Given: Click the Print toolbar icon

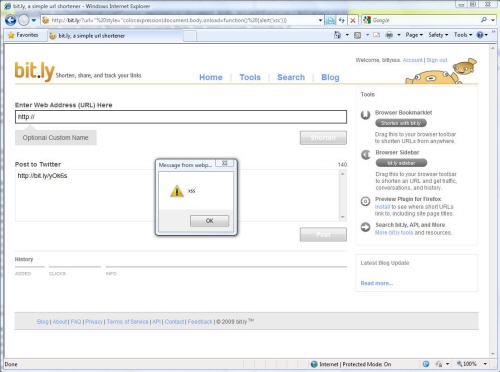Looking at the screenshot, I should 389,35.
